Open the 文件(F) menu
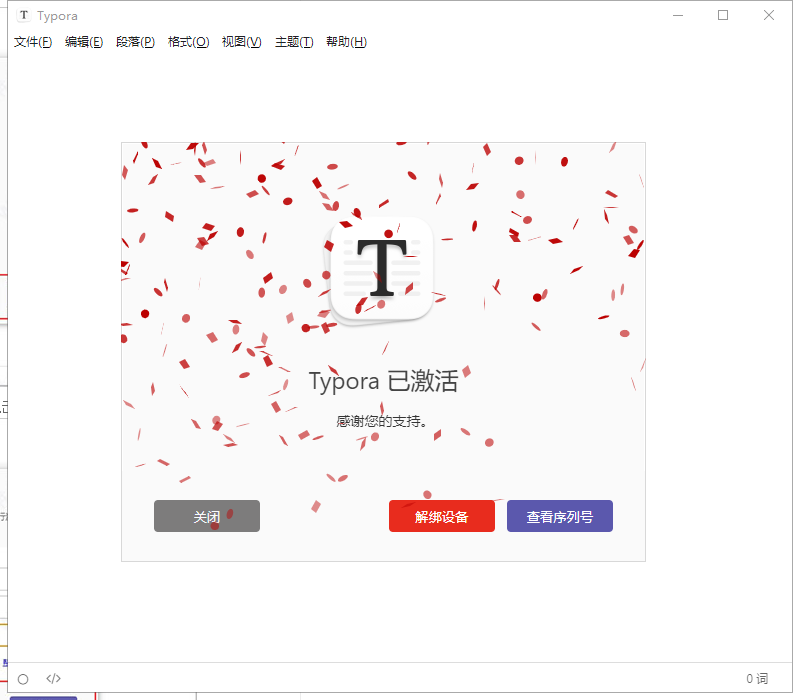 click(33, 42)
